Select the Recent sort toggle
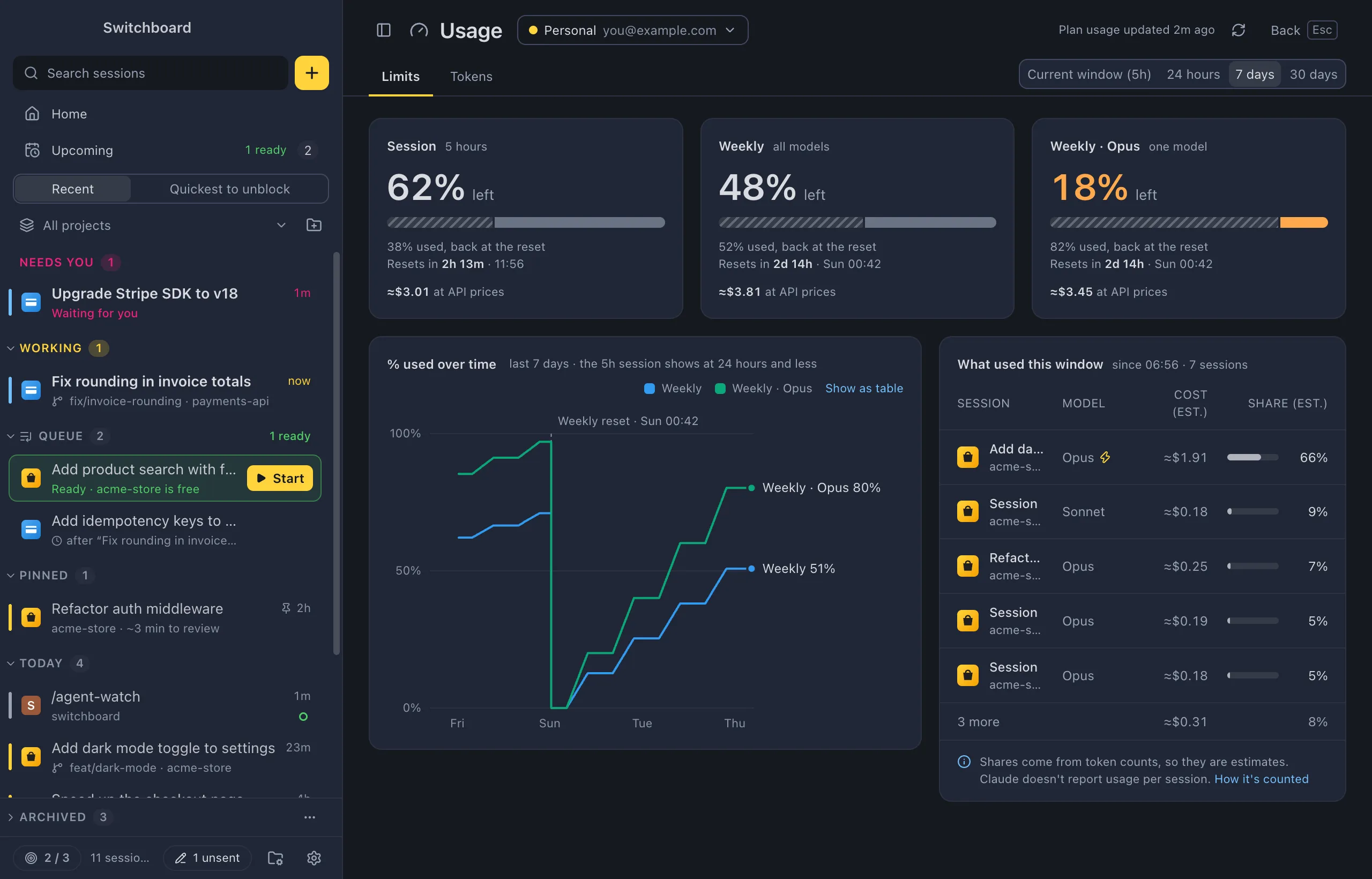 pyautogui.click(x=72, y=189)
